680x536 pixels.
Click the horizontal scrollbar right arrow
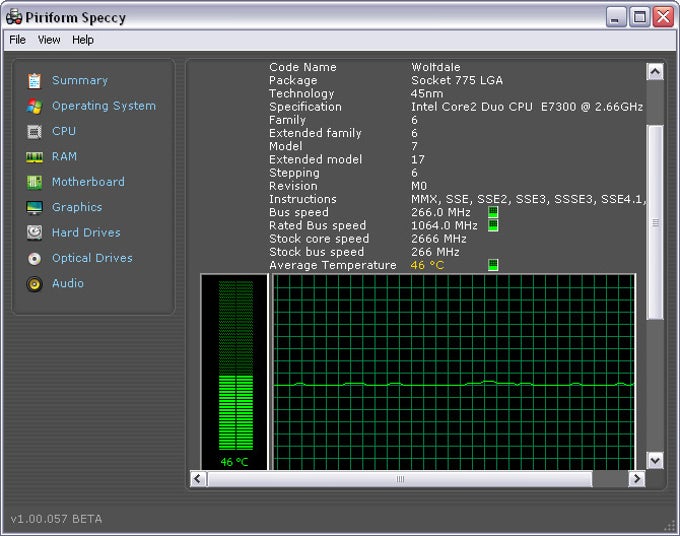point(637,479)
